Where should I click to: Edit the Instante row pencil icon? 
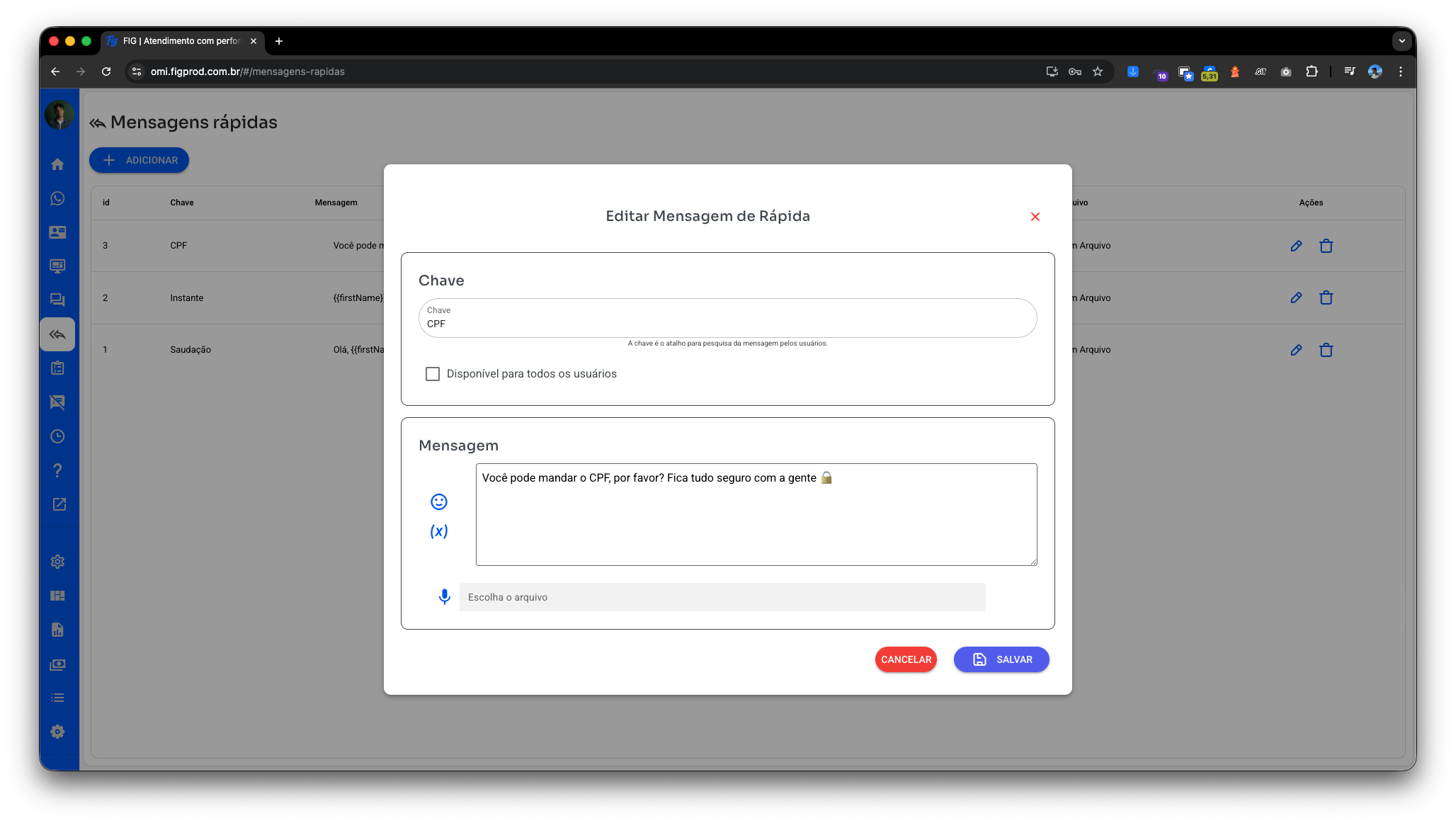pos(1296,298)
